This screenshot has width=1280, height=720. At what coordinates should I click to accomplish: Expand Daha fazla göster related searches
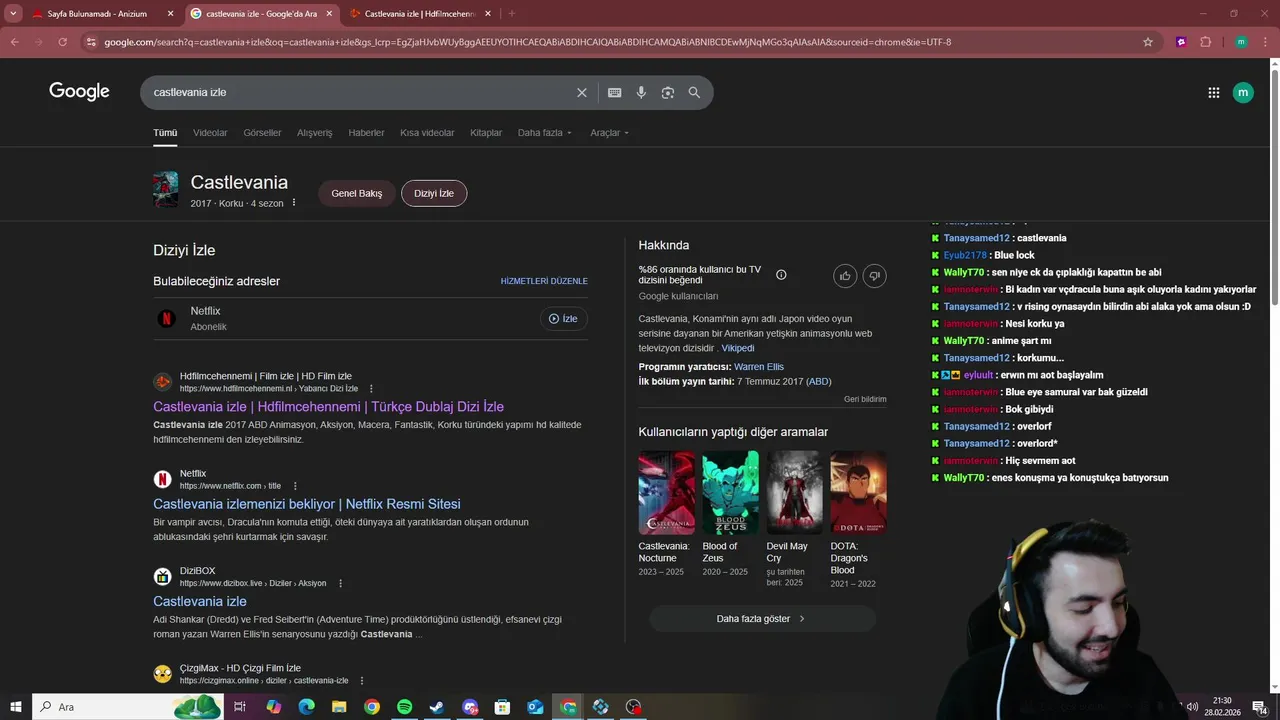click(x=762, y=619)
